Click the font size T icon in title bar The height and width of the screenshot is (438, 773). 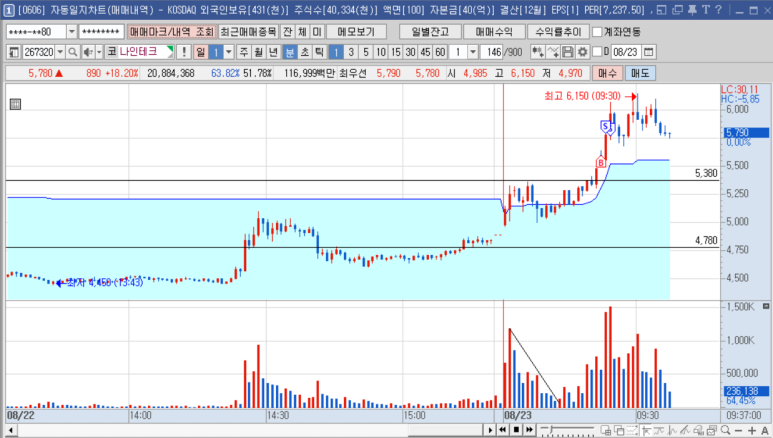tap(705, 9)
